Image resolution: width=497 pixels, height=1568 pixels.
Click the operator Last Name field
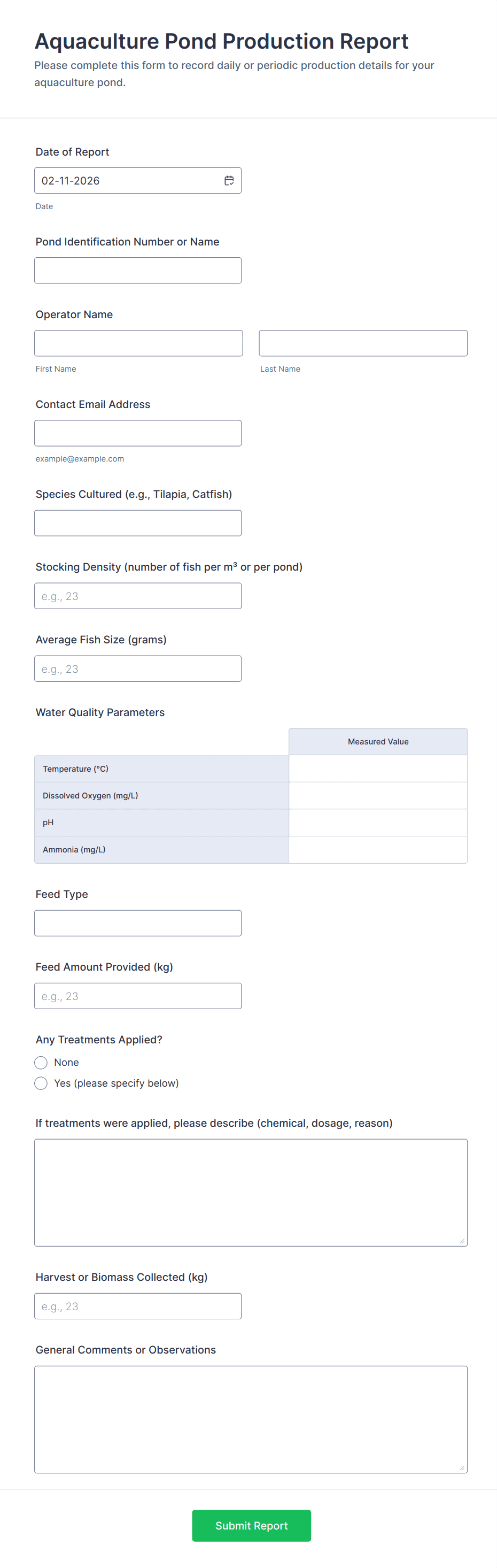tap(362, 343)
